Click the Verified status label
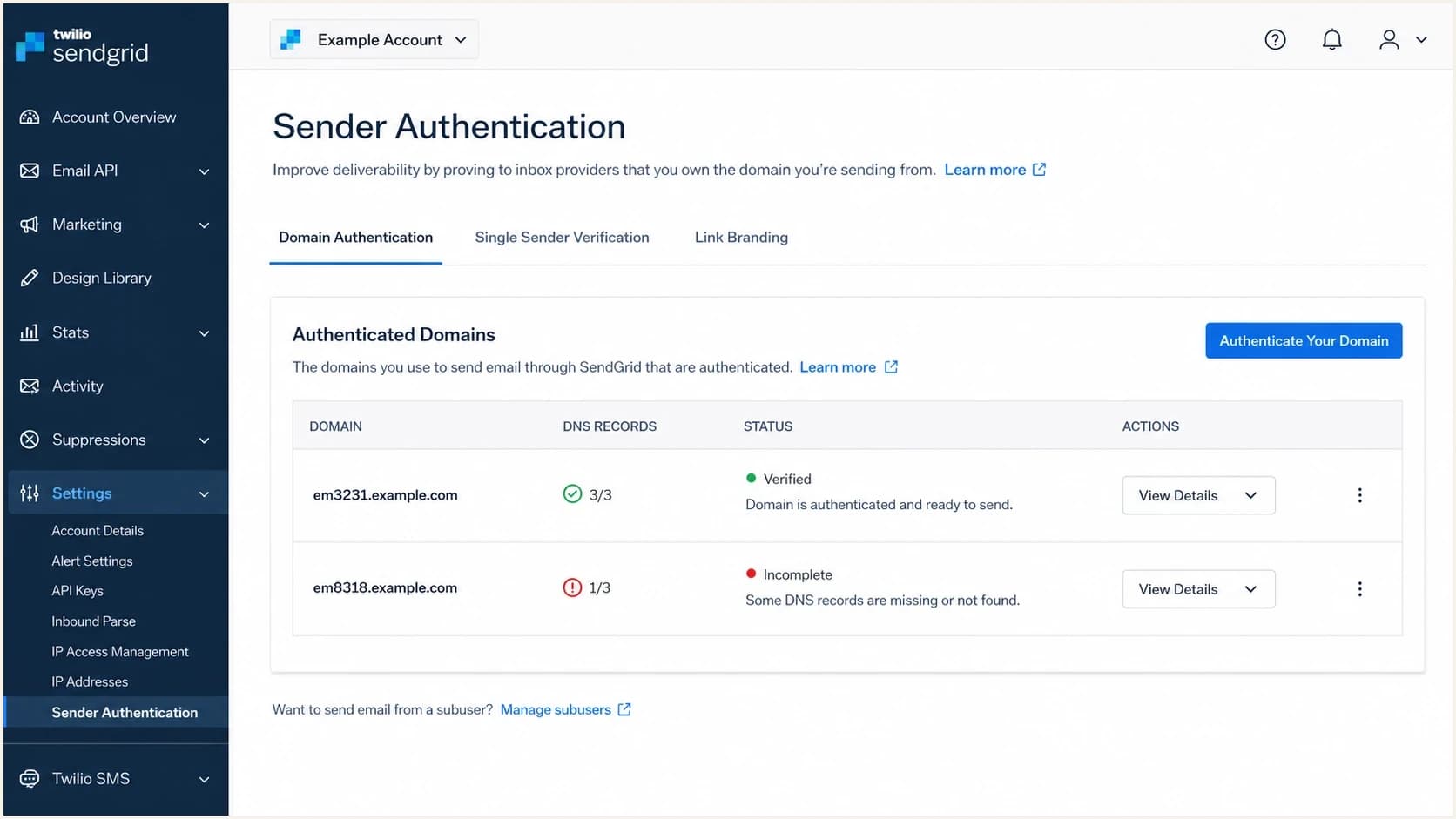The image size is (1456, 819). click(x=787, y=479)
